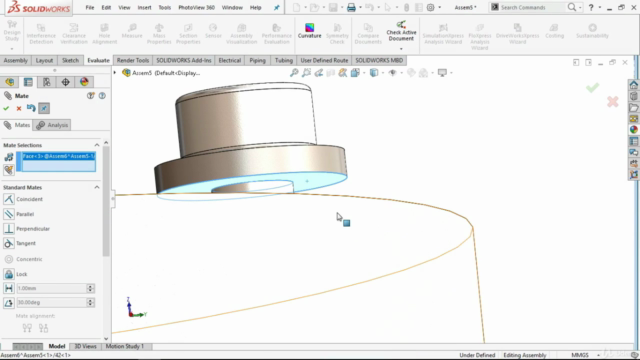Open the Curvature tool
This screenshot has height=360, width=640.
point(309,31)
